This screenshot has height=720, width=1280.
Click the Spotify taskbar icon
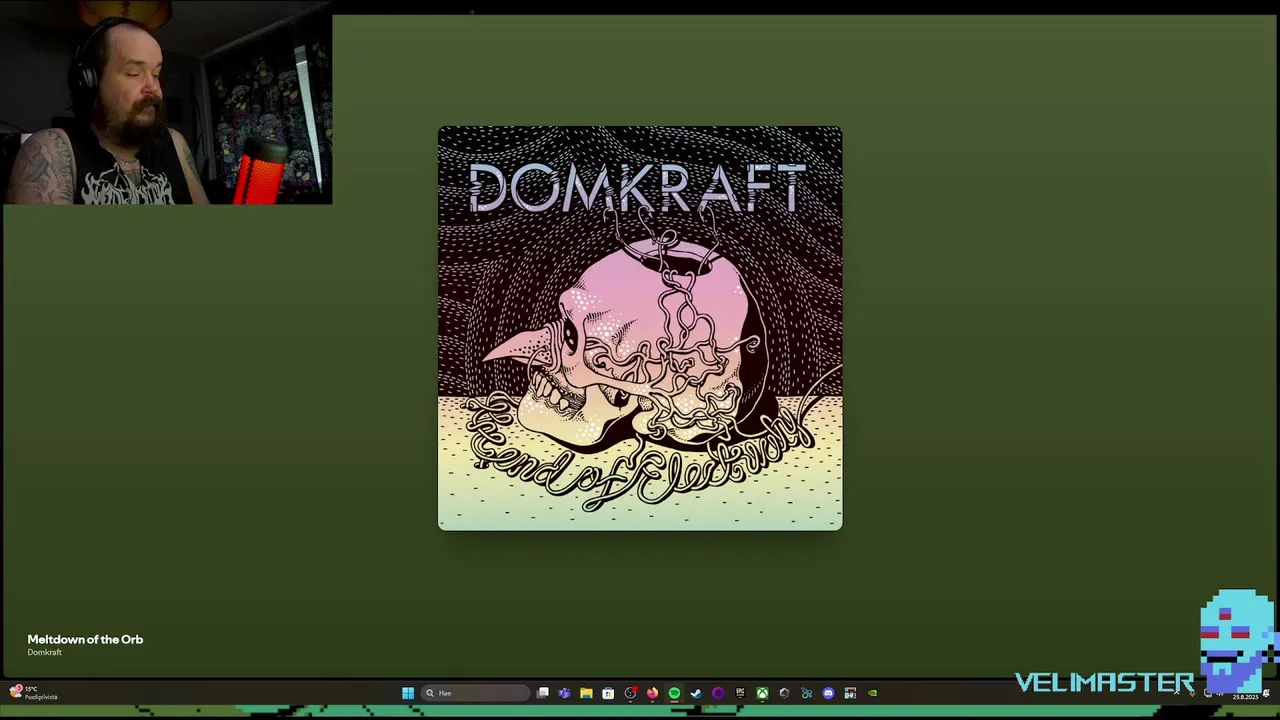tap(674, 693)
